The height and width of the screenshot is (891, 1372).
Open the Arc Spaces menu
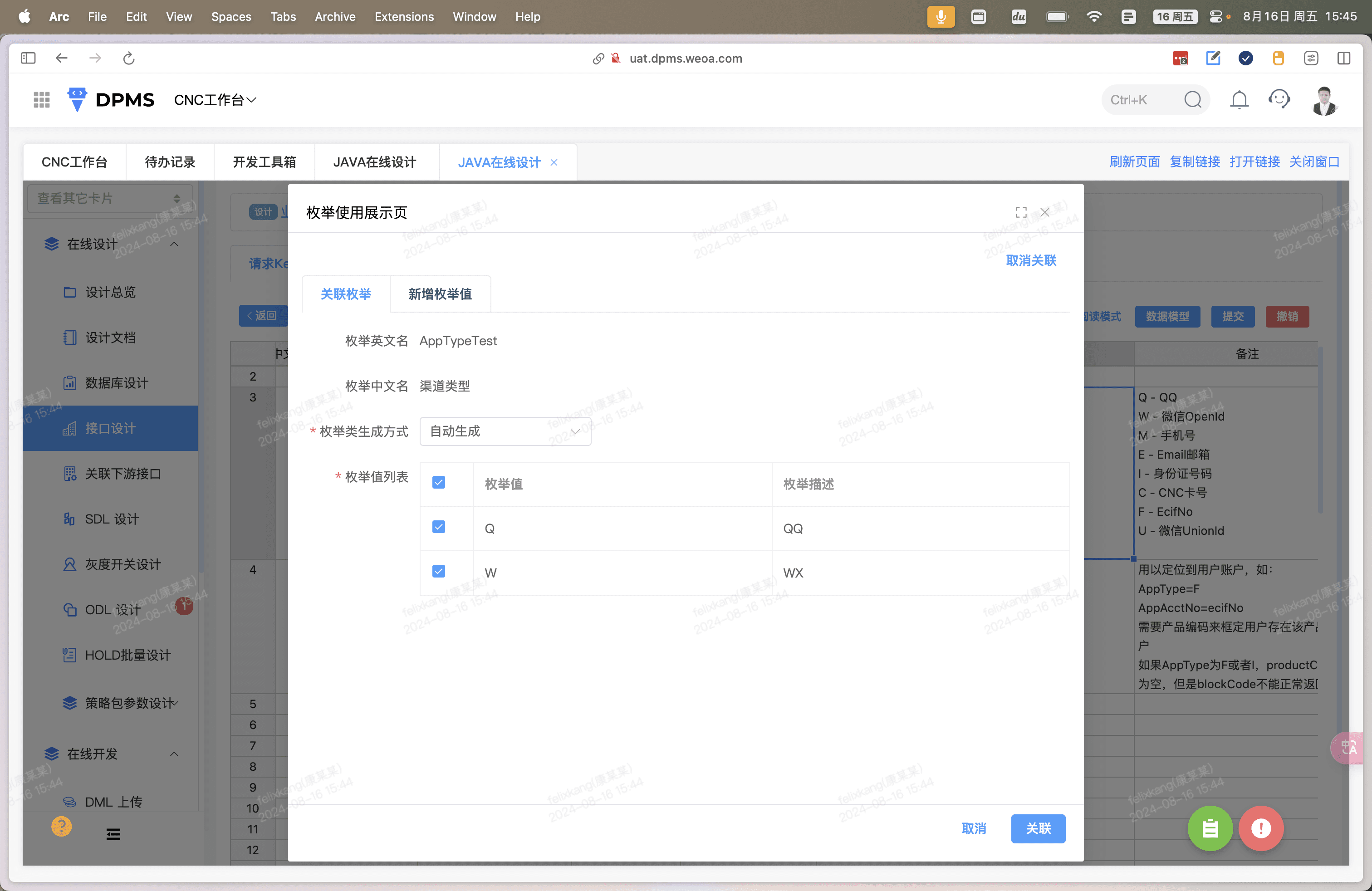click(x=231, y=17)
